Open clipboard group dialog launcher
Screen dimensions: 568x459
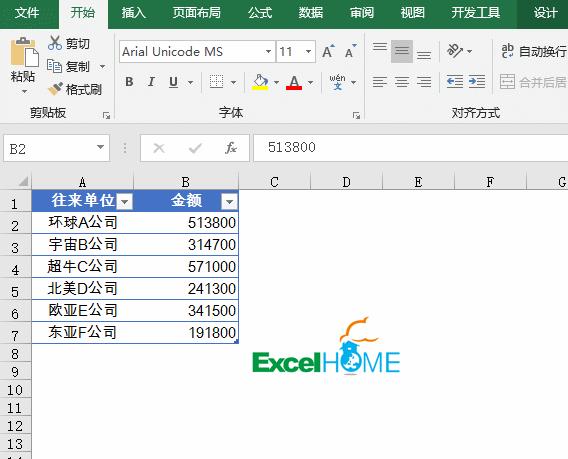click(x=106, y=116)
